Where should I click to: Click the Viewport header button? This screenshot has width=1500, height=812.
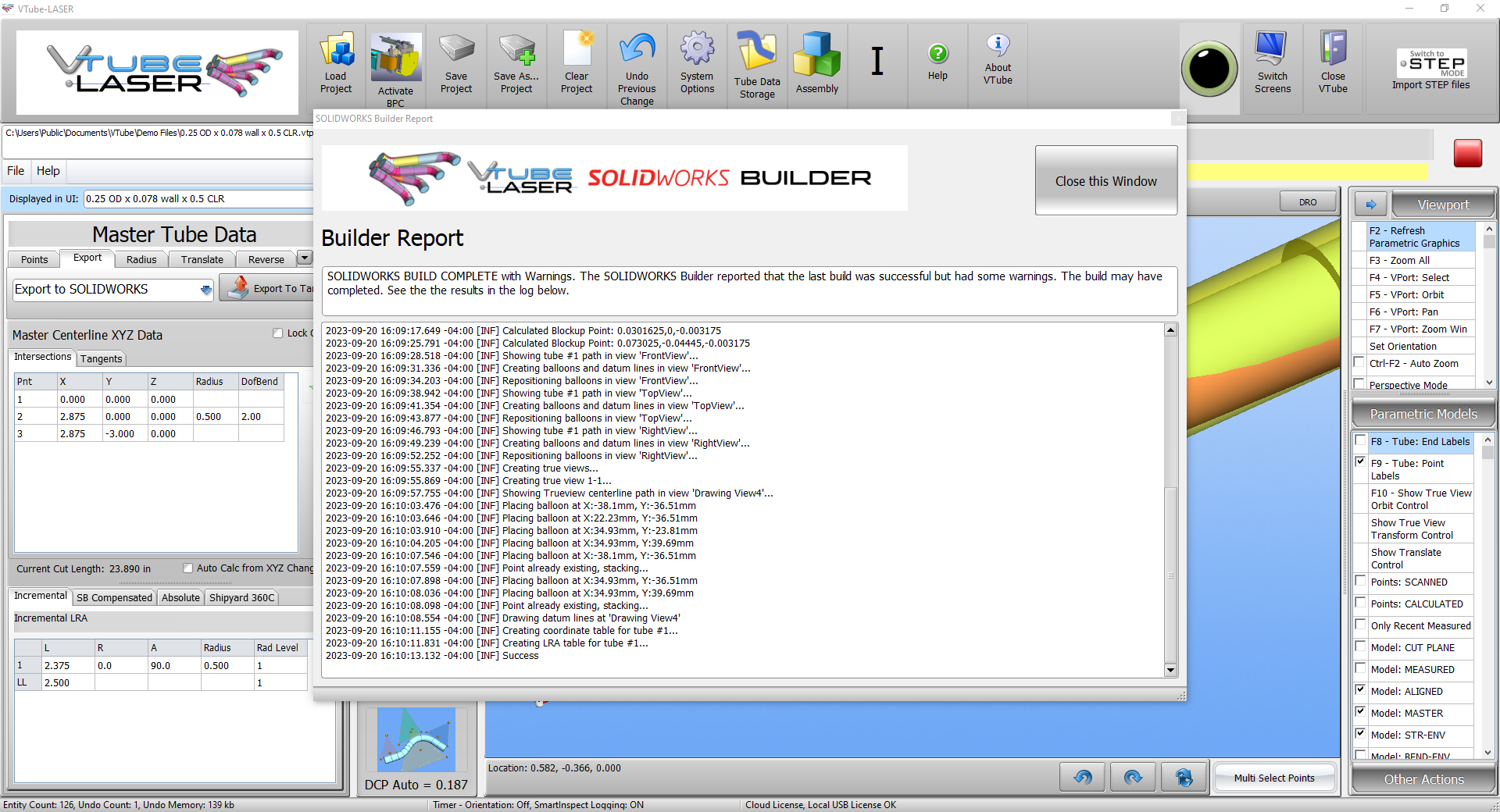pyautogui.click(x=1444, y=205)
